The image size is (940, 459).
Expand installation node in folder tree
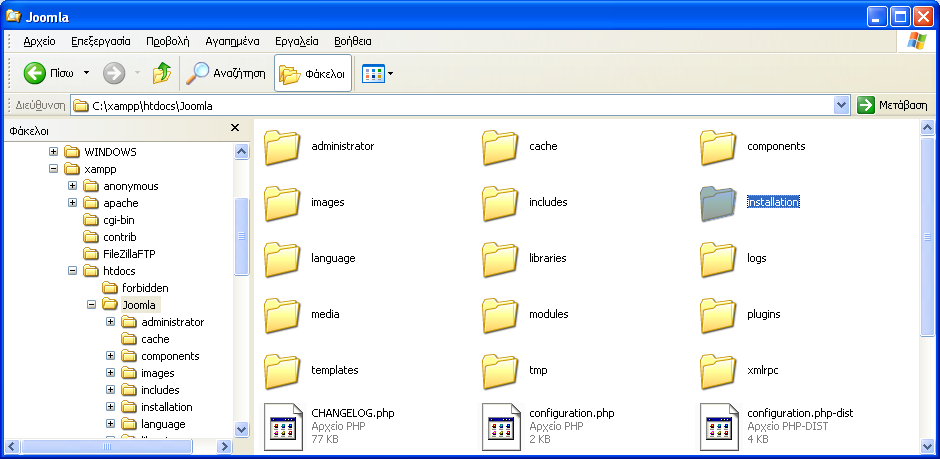[110, 407]
